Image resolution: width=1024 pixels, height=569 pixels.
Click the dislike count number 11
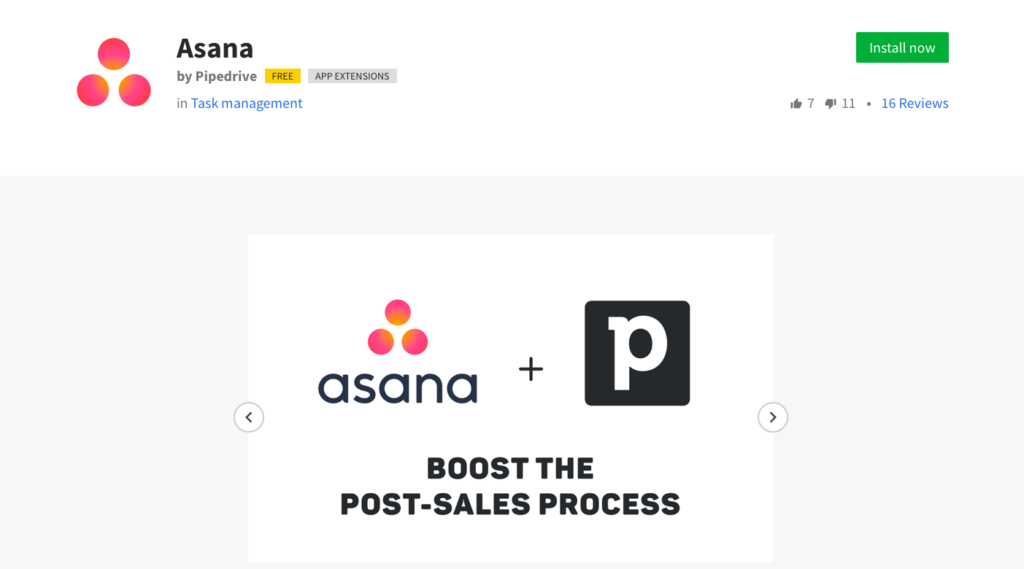coord(848,103)
